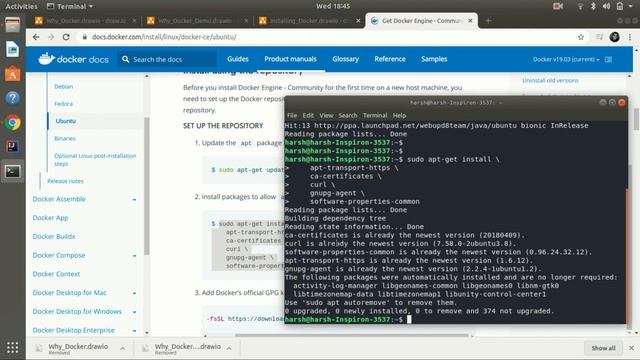The image size is (640, 360).
Task: Jump to Uninstall old versions section
Action: (x=550, y=80)
